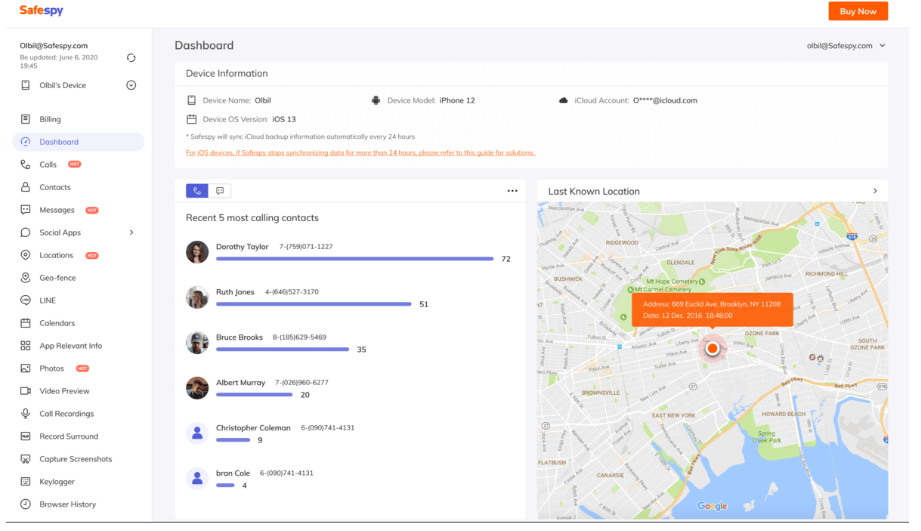Click the Geo-fence icon in sidebar
921x531 pixels.
pyautogui.click(x=26, y=278)
